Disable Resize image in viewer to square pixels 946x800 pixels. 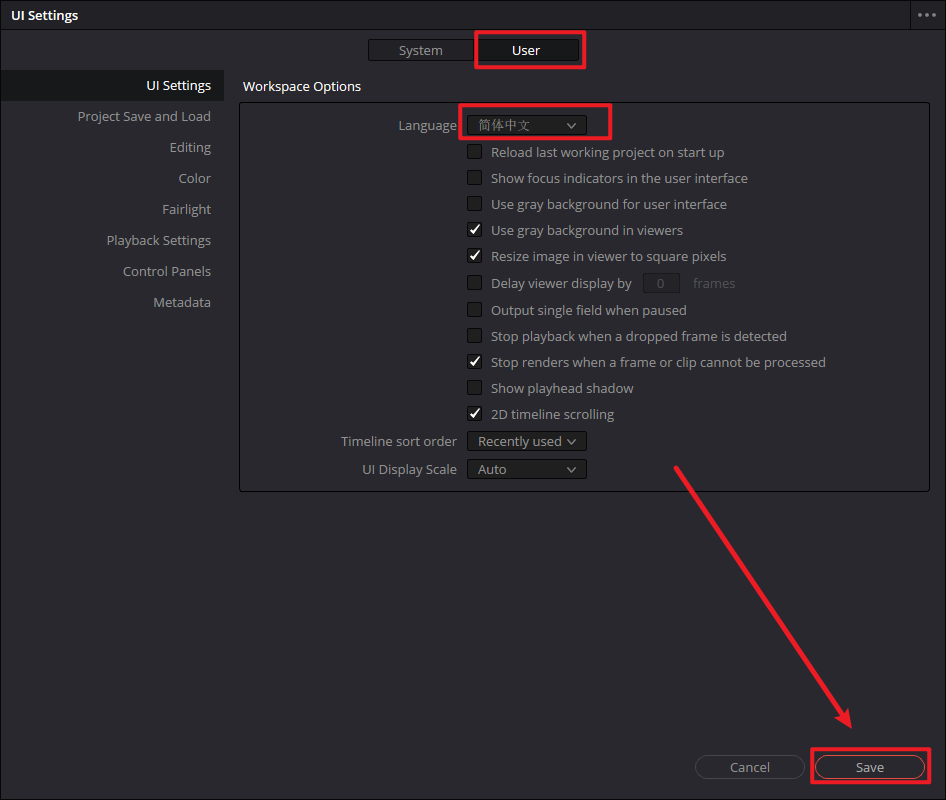475,256
